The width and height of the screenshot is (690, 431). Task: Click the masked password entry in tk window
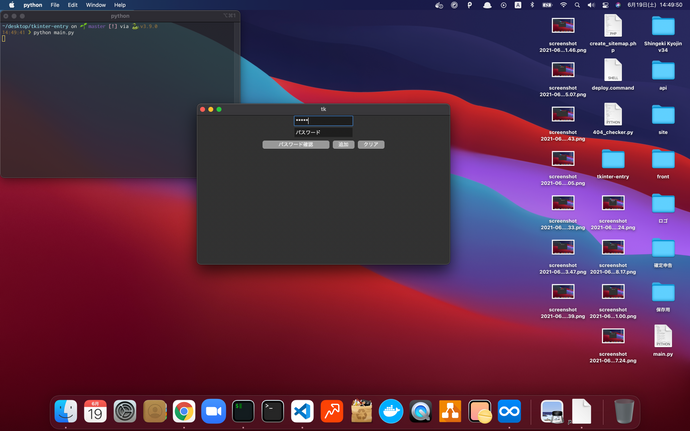323,121
